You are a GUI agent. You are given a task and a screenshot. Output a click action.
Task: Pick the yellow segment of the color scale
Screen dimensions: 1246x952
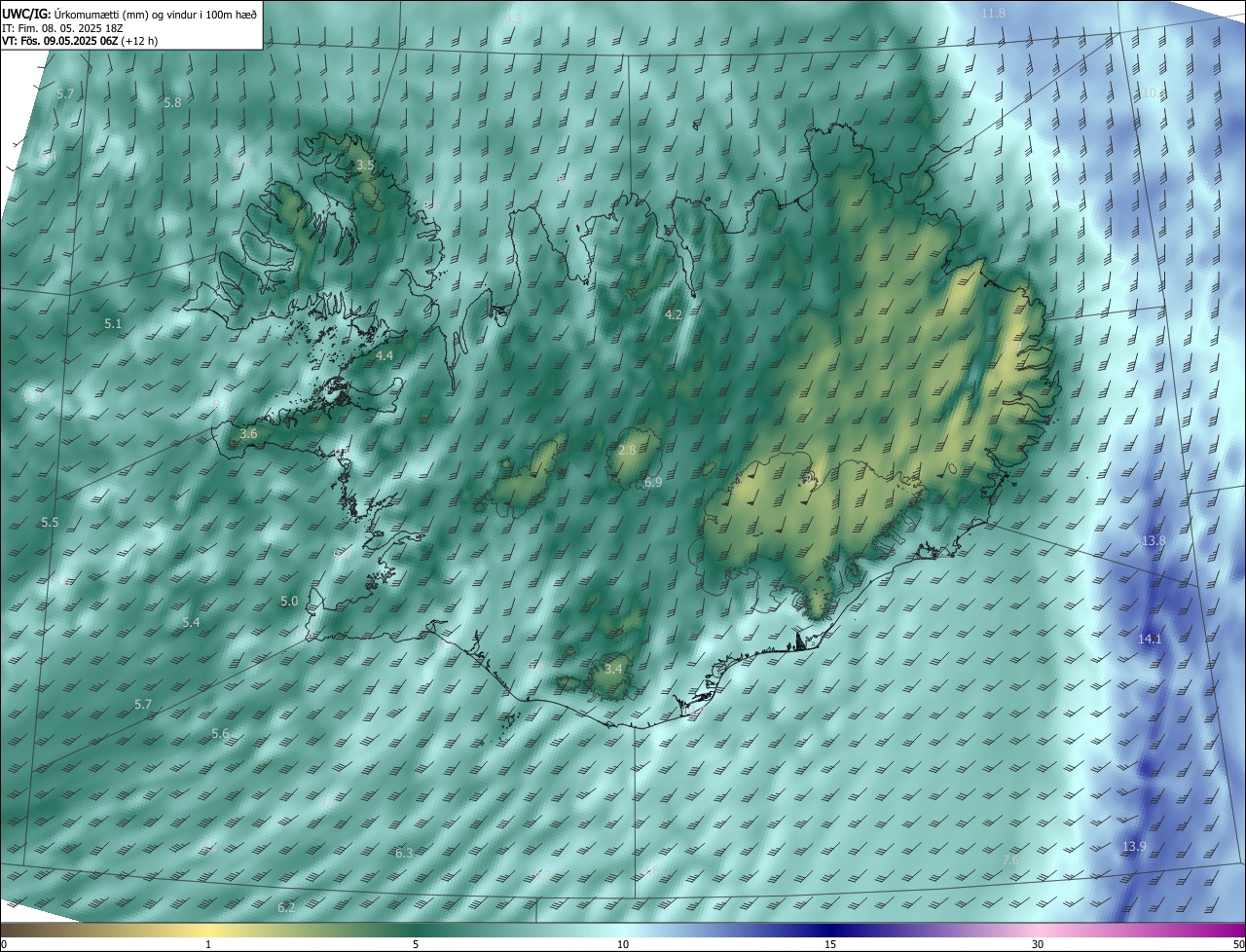click(x=209, y=931)
